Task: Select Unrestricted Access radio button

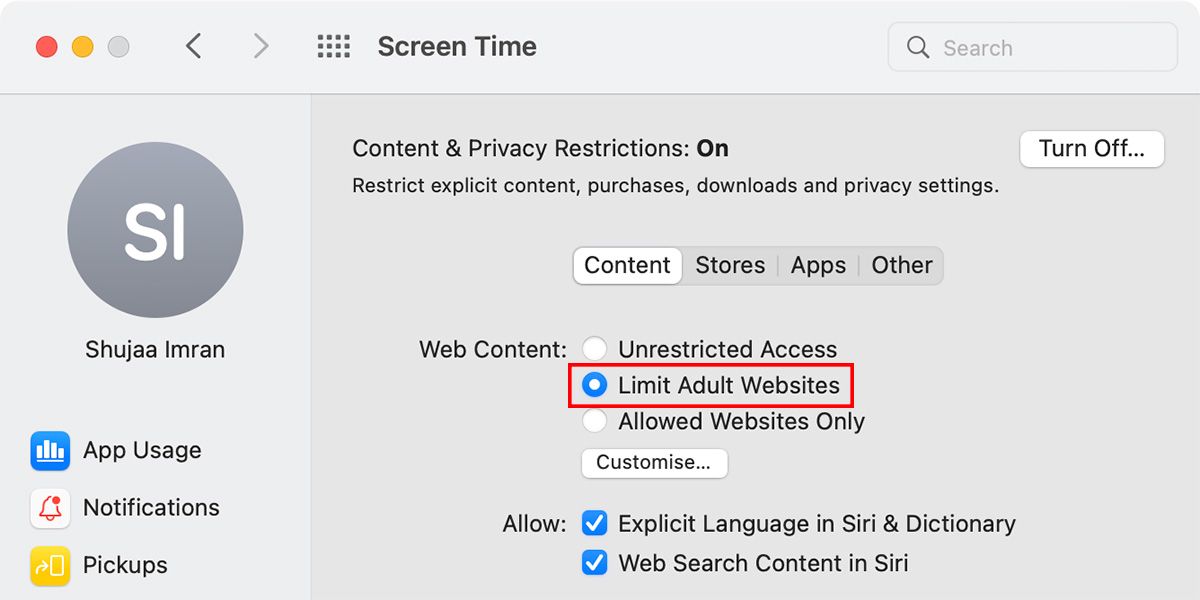Action: pyautogui.click(x=595, y=349)
